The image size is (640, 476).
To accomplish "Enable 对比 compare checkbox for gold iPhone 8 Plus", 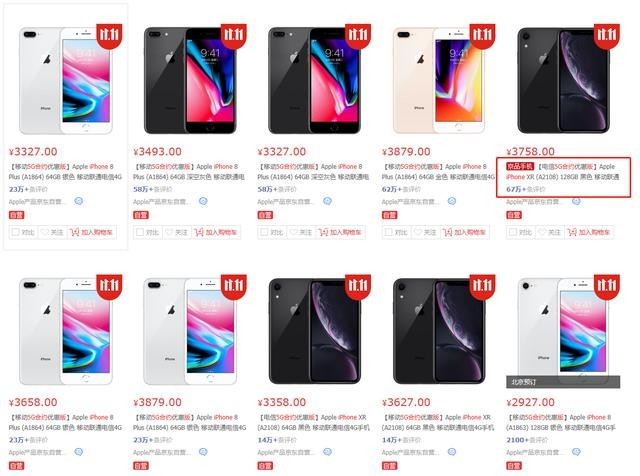I will [x=389, y=232].
